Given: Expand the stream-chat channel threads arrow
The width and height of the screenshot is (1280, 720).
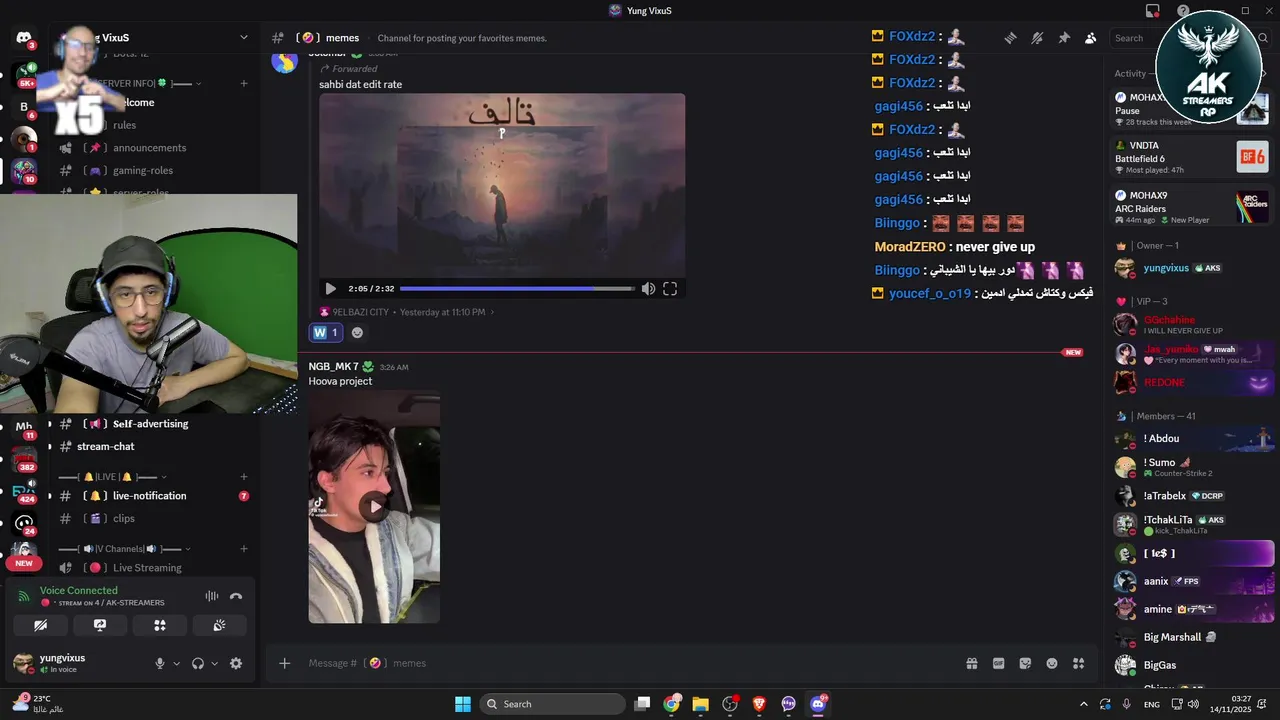Looking at the screenshot, I should pos(49,447).
